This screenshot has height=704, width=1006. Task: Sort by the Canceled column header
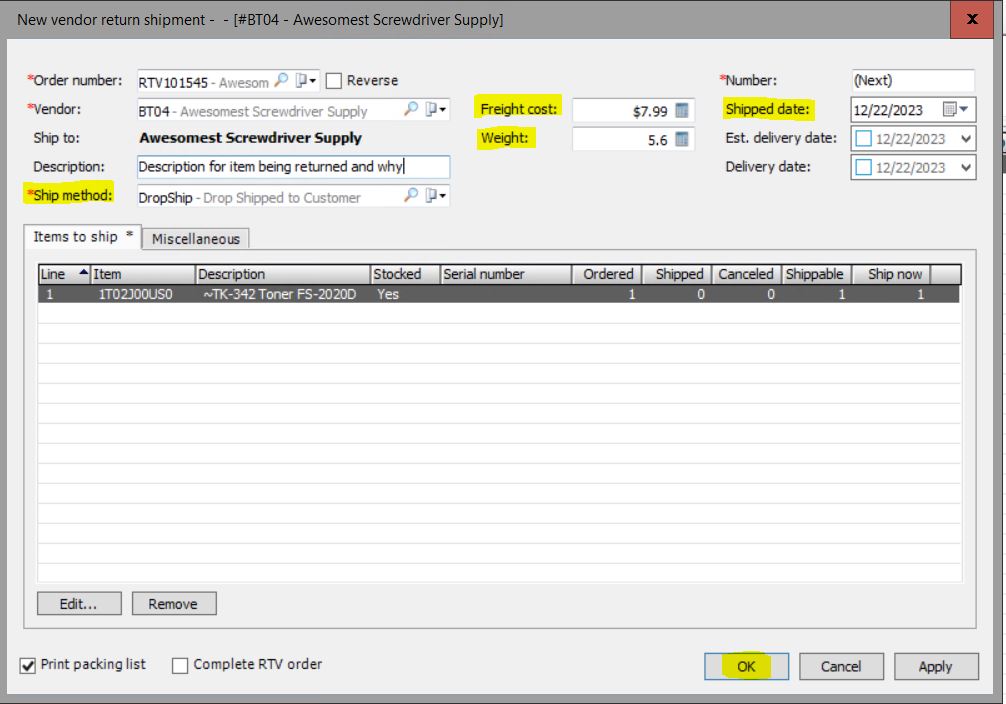click(747, 274)
